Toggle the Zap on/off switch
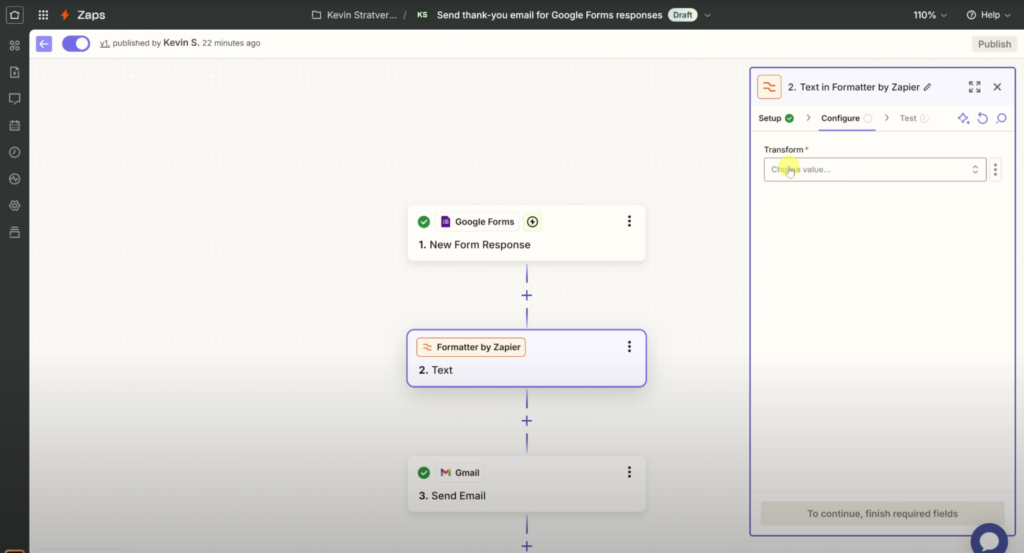 click(76, 44)
